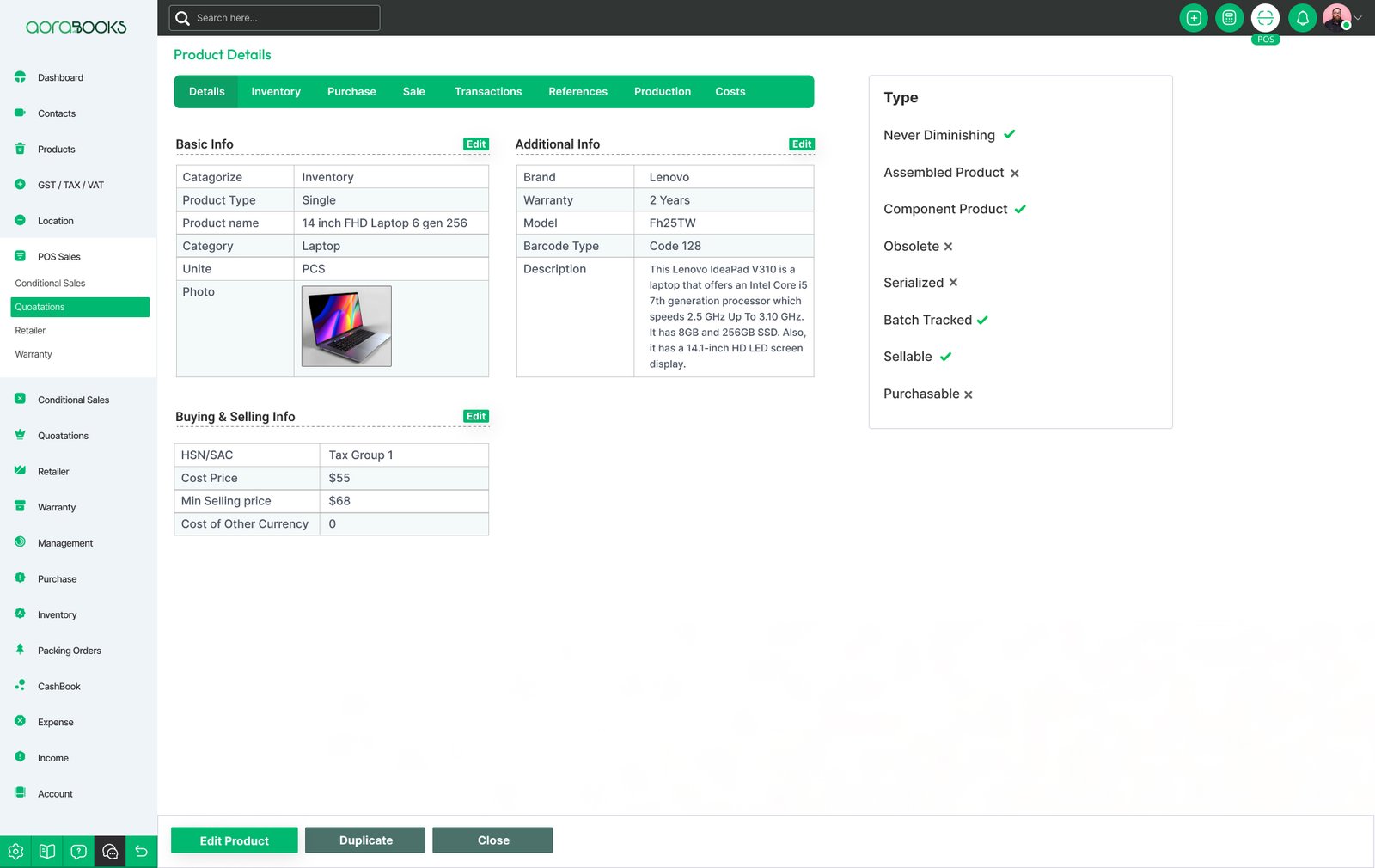Click the quick add plus icon
This screenshot has width=1375, height=868.
1193,18
